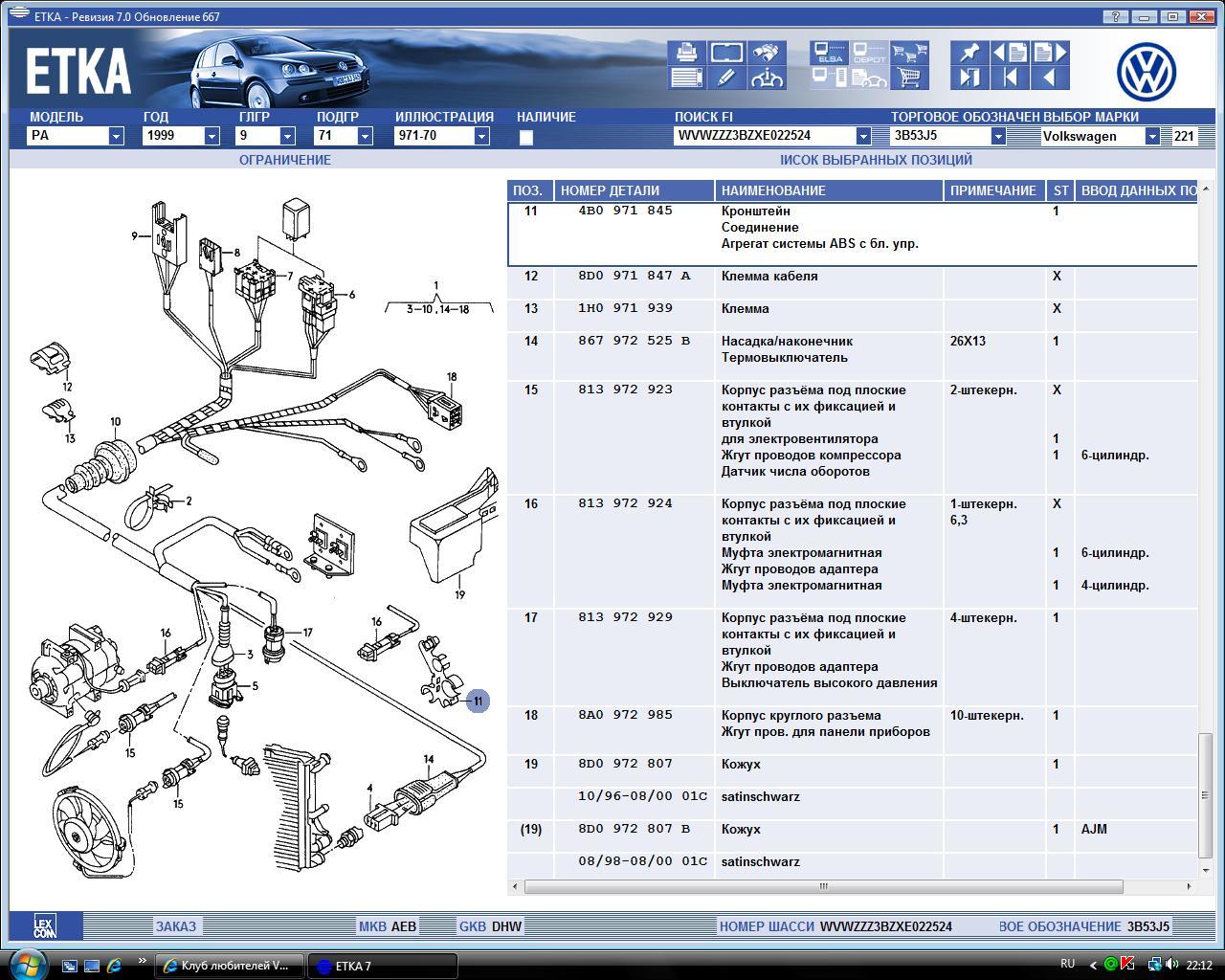Click the ЗАКАЗ button in status bar

tap(176, 925)
